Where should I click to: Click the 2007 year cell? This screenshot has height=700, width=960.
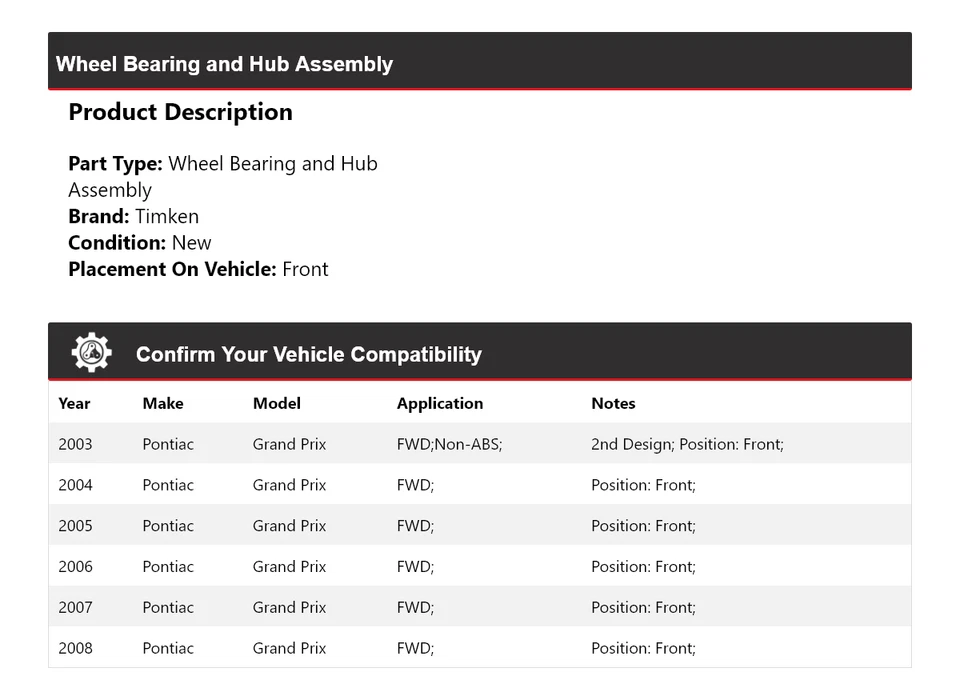(x=75, y=607)
